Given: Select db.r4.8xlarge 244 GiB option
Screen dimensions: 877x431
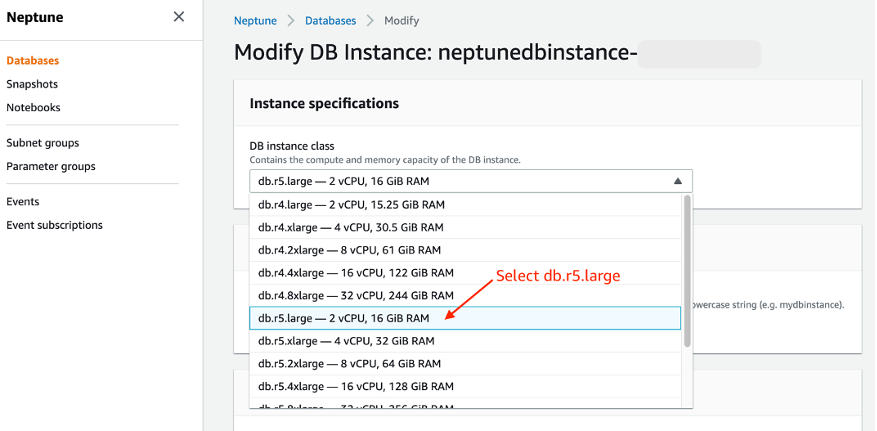Looking at the screenshot, I should [465, 295].
